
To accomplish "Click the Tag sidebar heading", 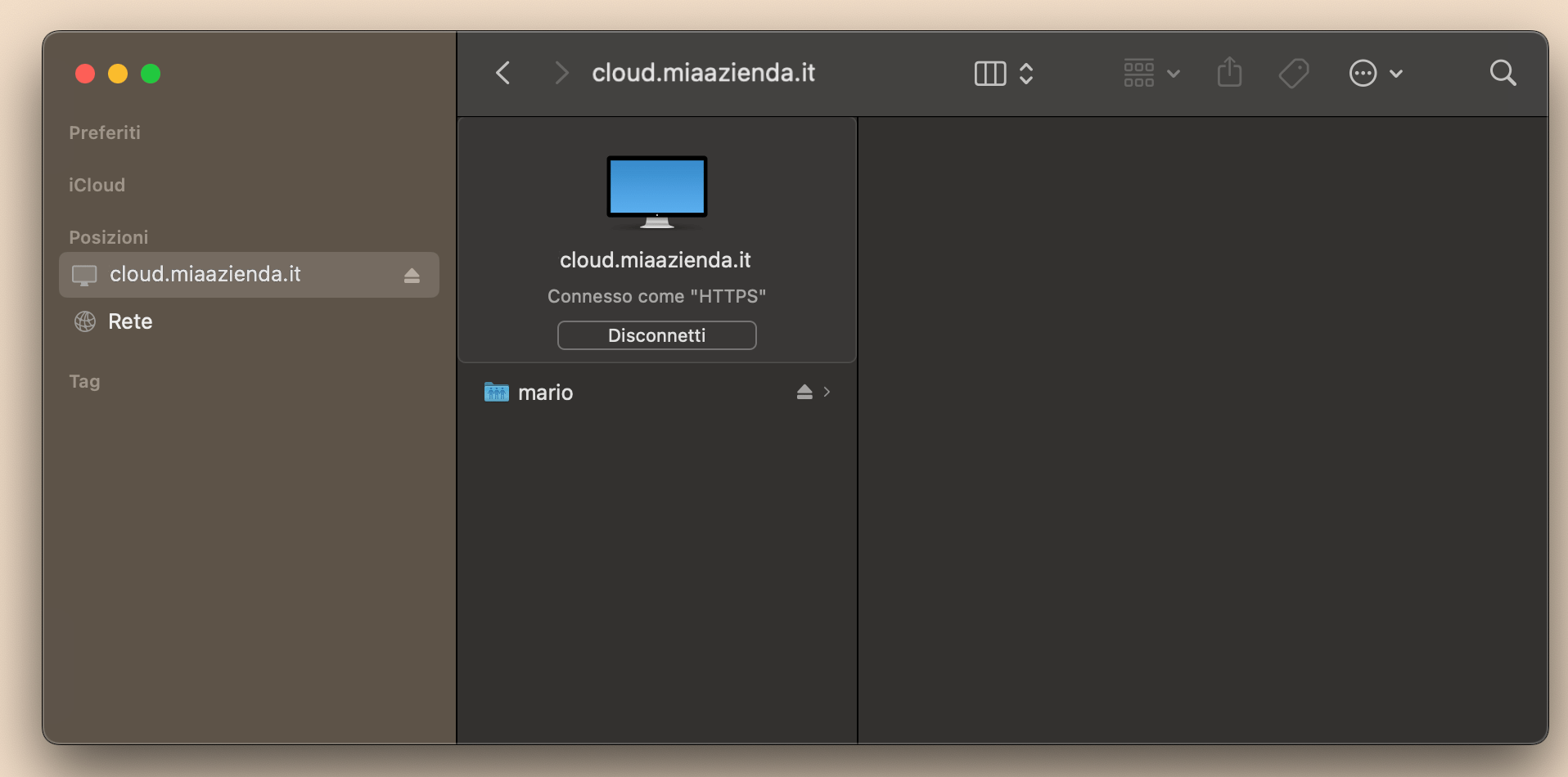I will (84, 381).
